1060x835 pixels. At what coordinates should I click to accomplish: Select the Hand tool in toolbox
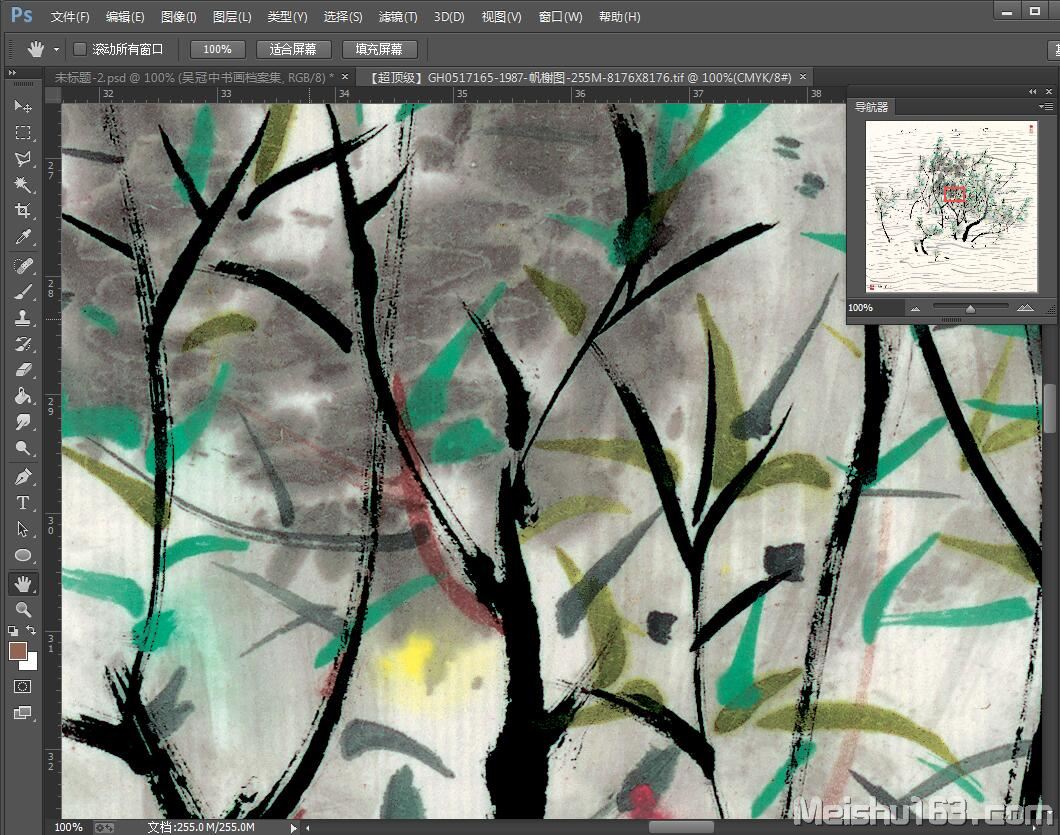[23, 583]
